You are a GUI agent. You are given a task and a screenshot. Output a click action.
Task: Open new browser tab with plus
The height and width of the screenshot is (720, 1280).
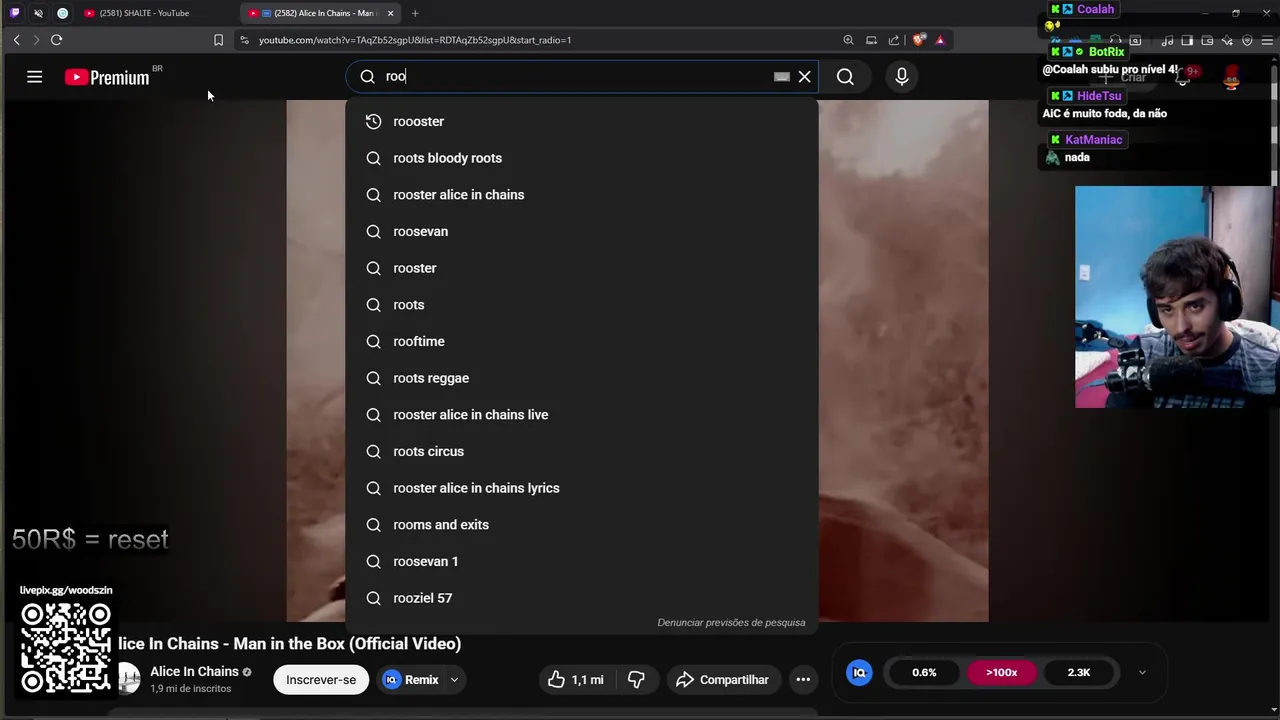(415, 13)
